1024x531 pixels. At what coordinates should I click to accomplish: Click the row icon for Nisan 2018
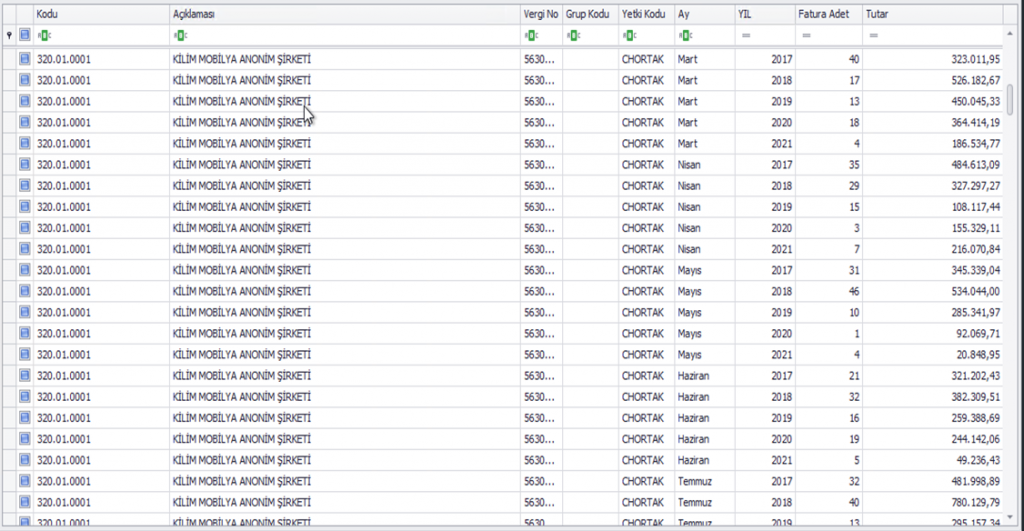click(x=25, y=186)
